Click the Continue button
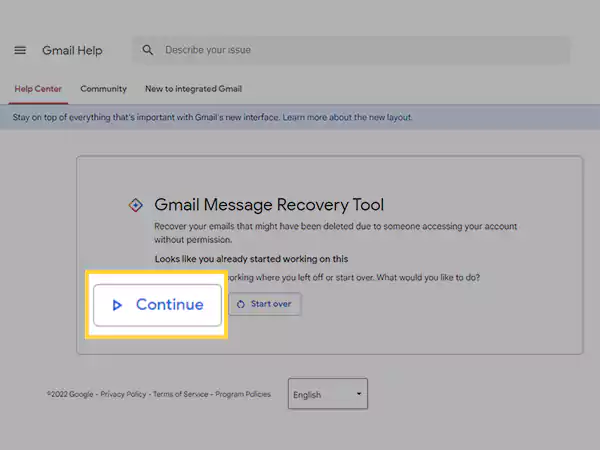The height and width of the screenshot is (450, 600). [x=157, y=305]
